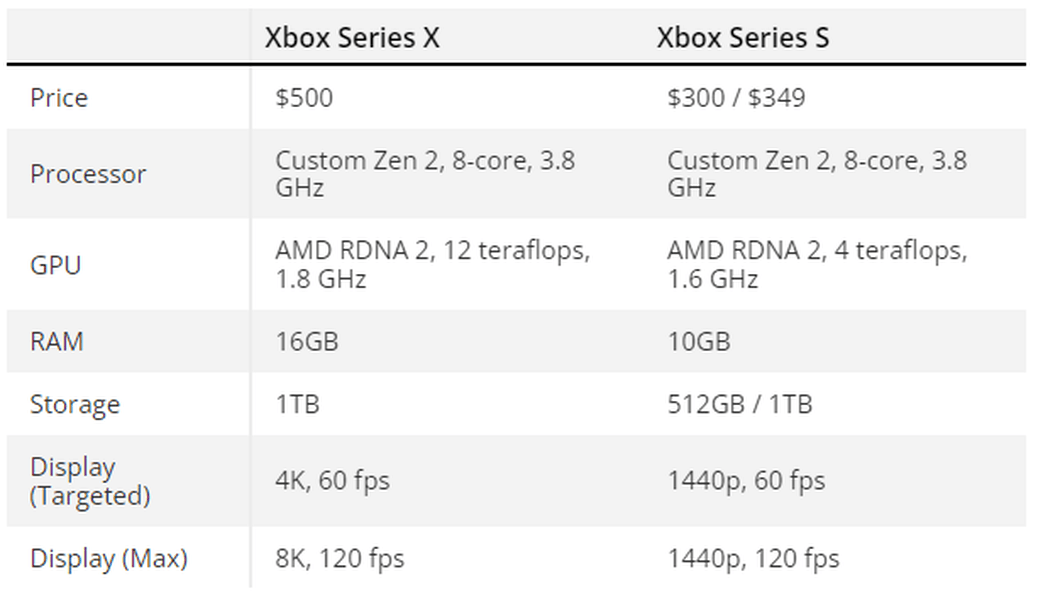
Task: Select the 12 teraflops GPU cell
Action: pos(432,265)
